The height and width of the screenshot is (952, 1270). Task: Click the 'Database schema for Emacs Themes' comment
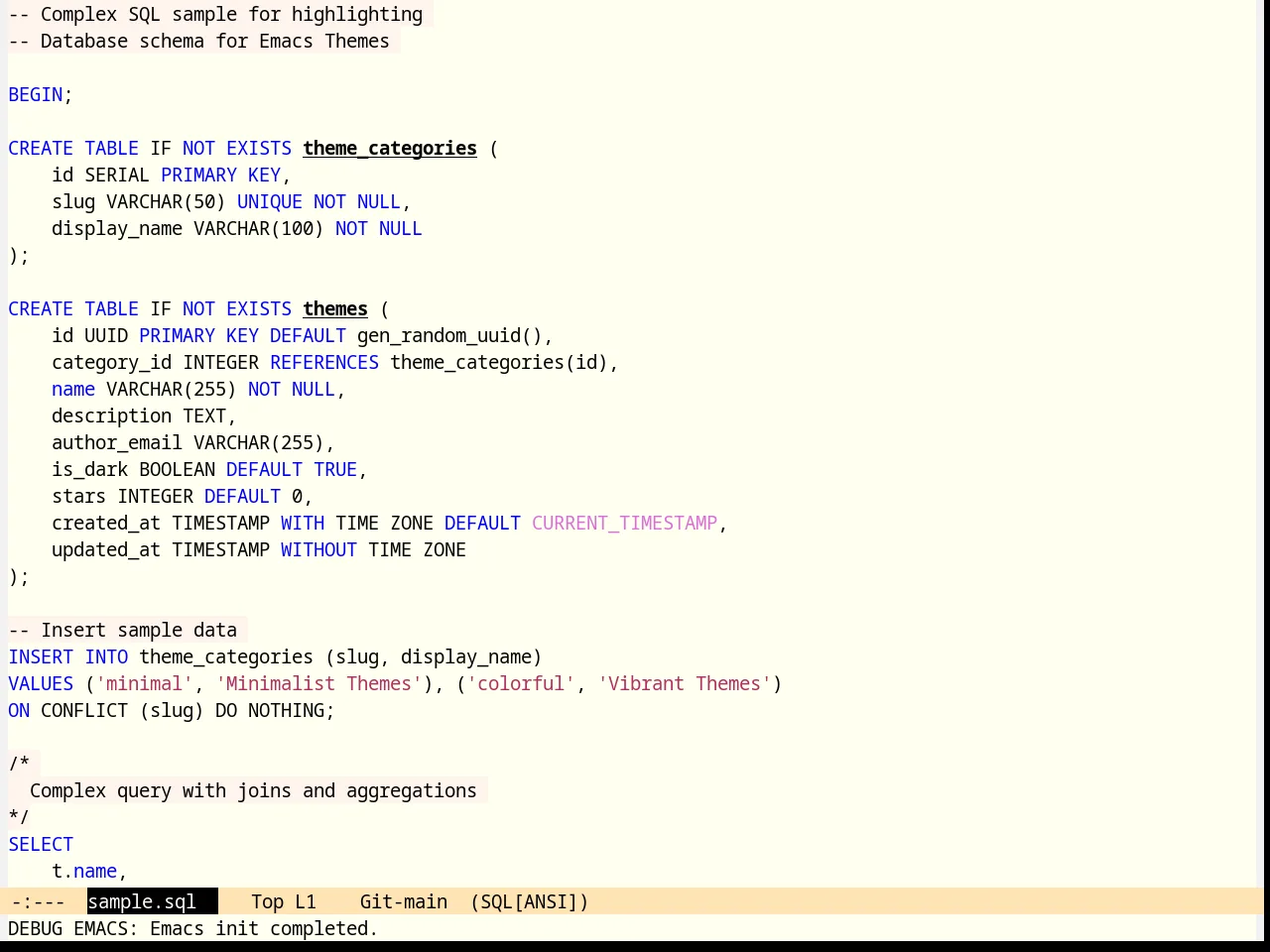click(x=199, y=41)
